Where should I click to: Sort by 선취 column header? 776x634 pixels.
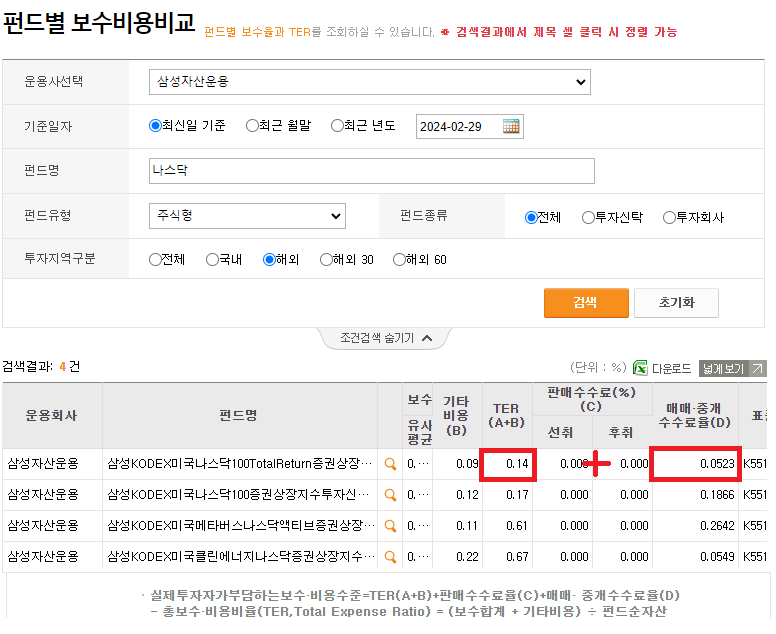tap(562, 432)
